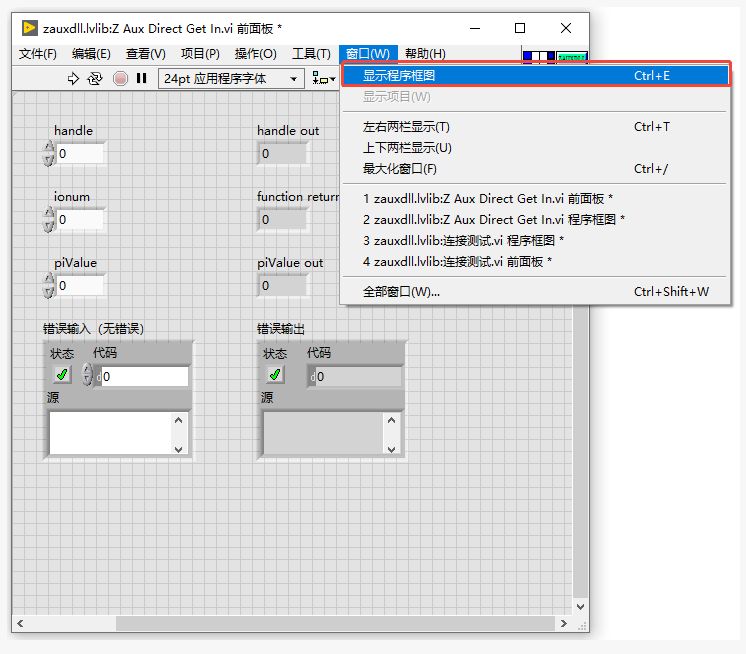Open the 24pt application font dropdown
Viewport: 746px width, 654px height.
tap(231, 79)
